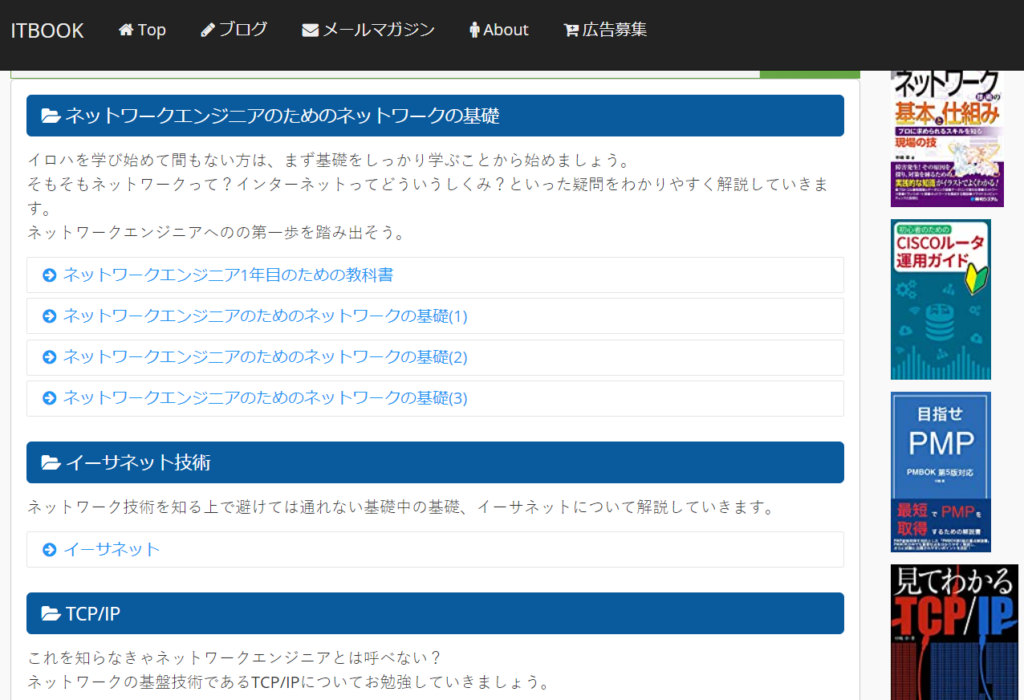Click the folder icon on the ネットワークの基礎 header
Screen dimensions: 1024x700
pos(48,116)
